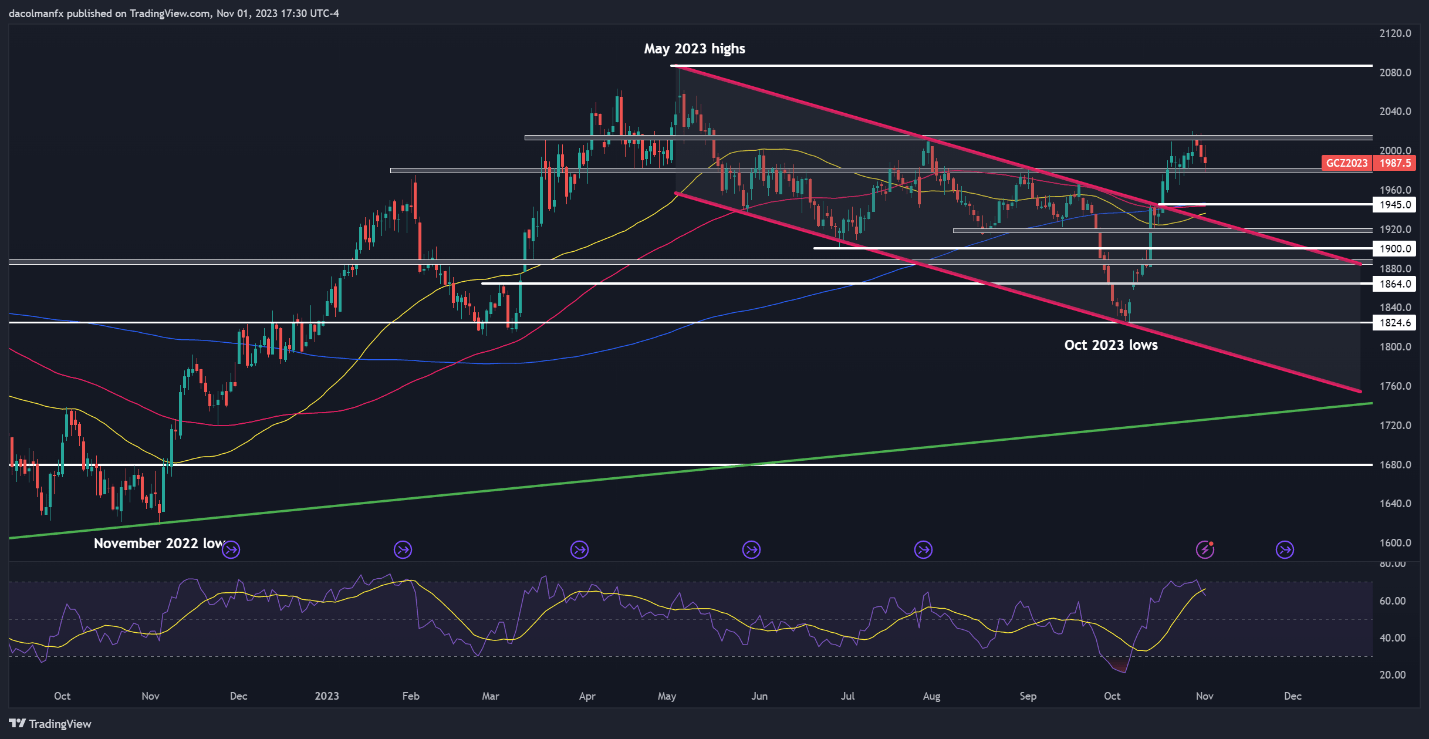Click the 2000.0 price axis value

(x=1395, y=151)
